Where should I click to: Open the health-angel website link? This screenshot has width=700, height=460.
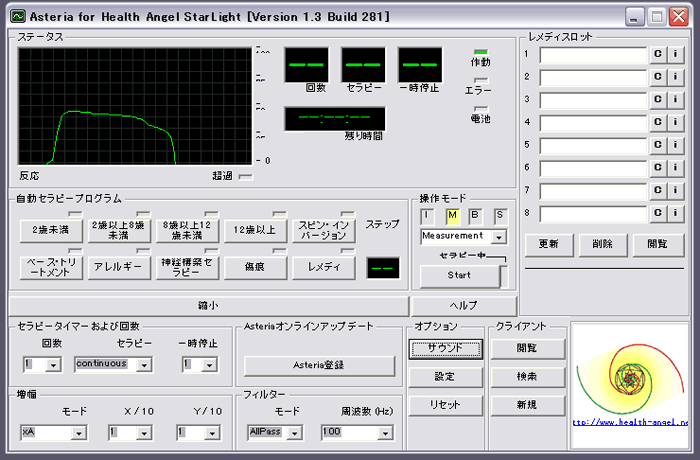630,423
